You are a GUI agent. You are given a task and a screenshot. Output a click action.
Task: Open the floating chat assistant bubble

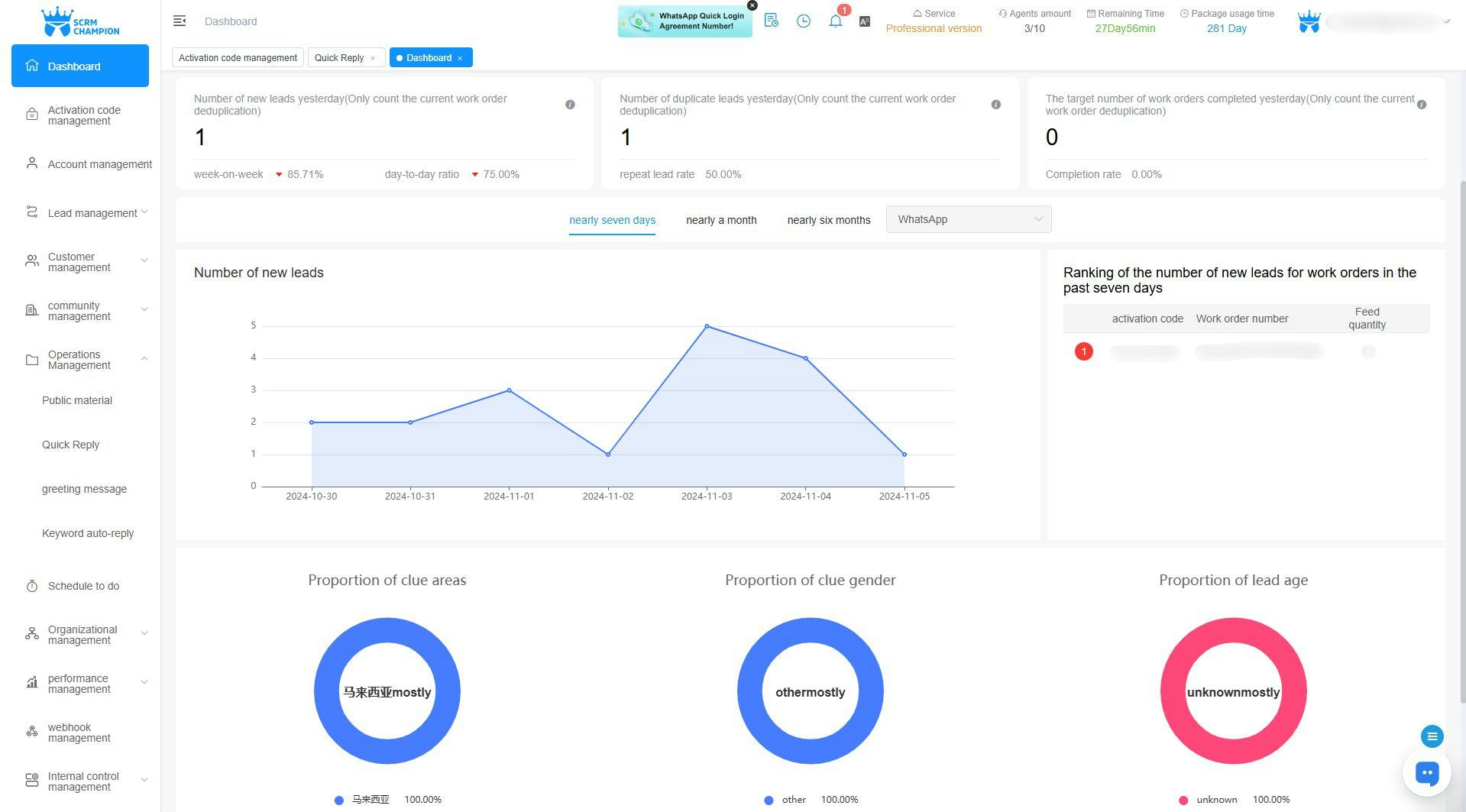1427,773
